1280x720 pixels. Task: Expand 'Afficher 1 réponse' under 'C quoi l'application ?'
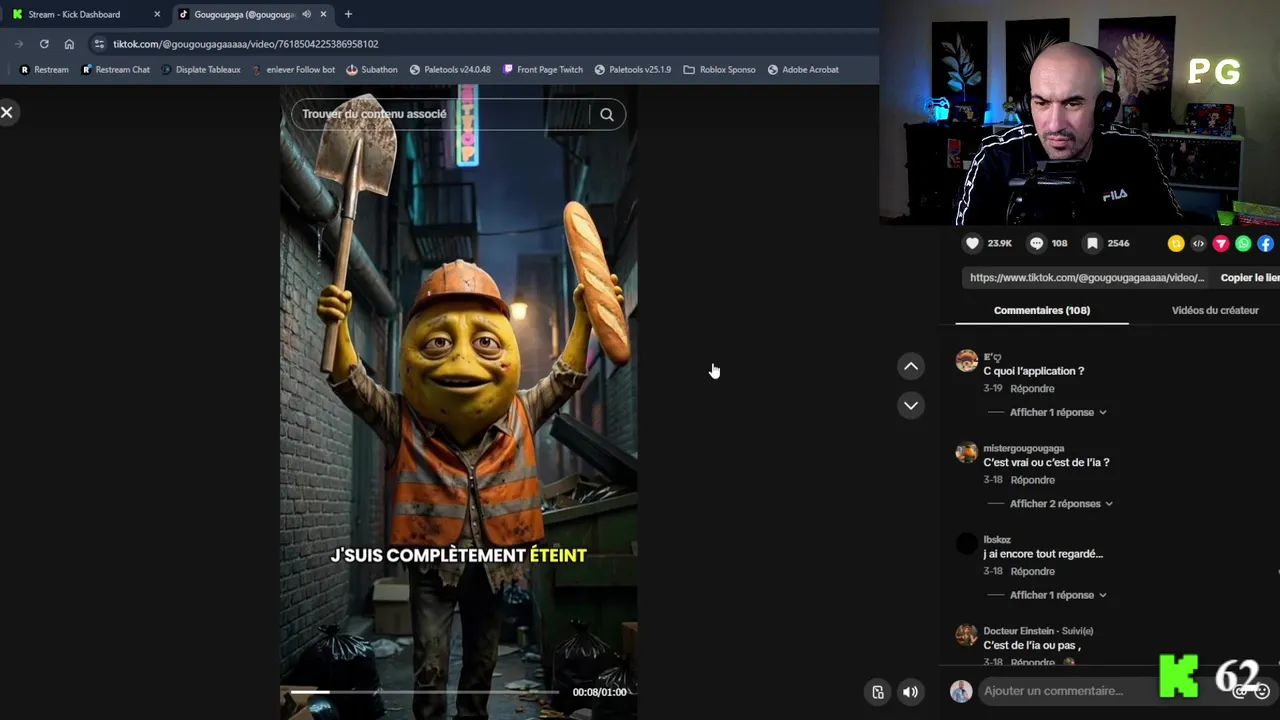(x=1058, y=412)
